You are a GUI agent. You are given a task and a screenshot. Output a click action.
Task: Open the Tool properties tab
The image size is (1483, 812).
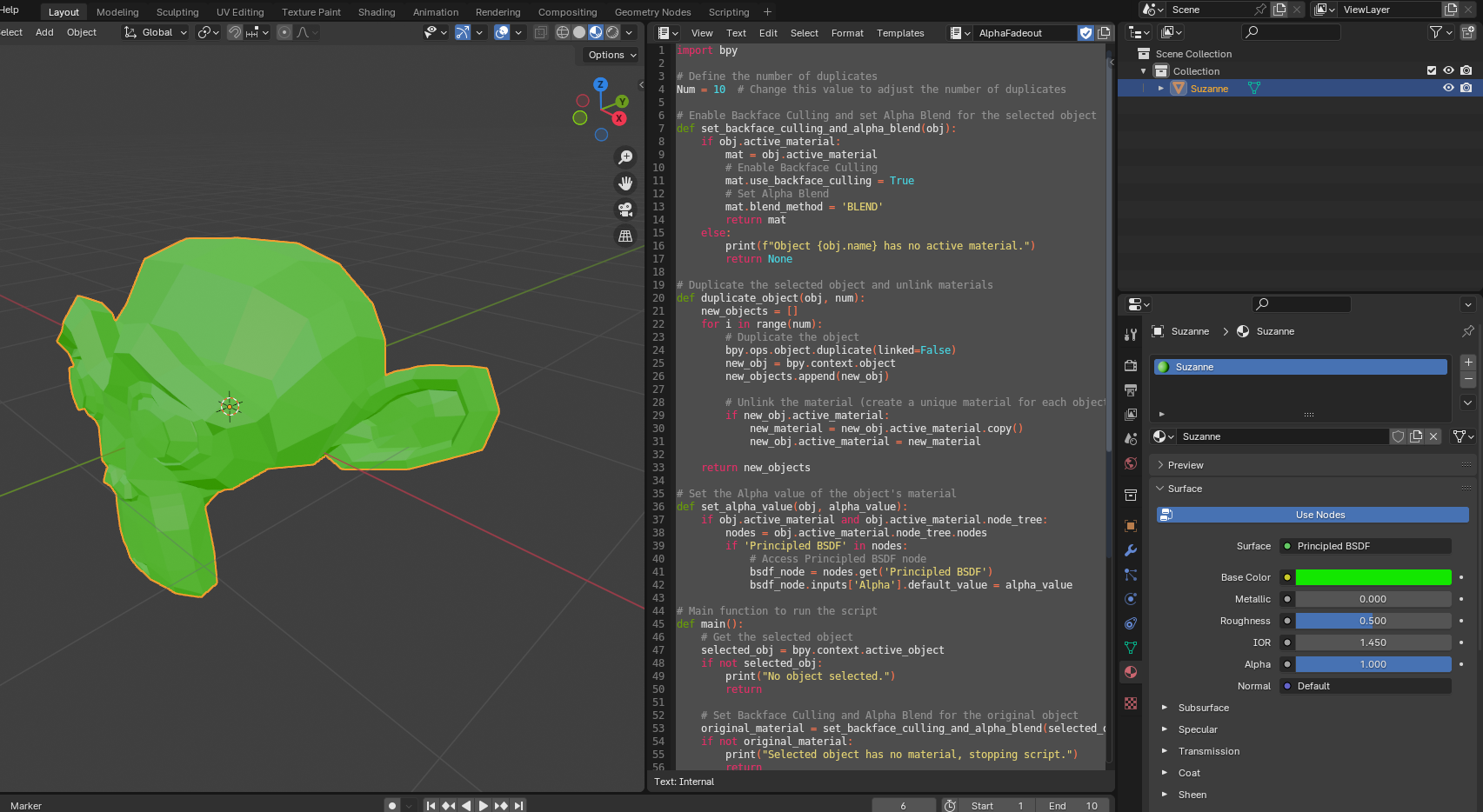(x=1131, y=334)
